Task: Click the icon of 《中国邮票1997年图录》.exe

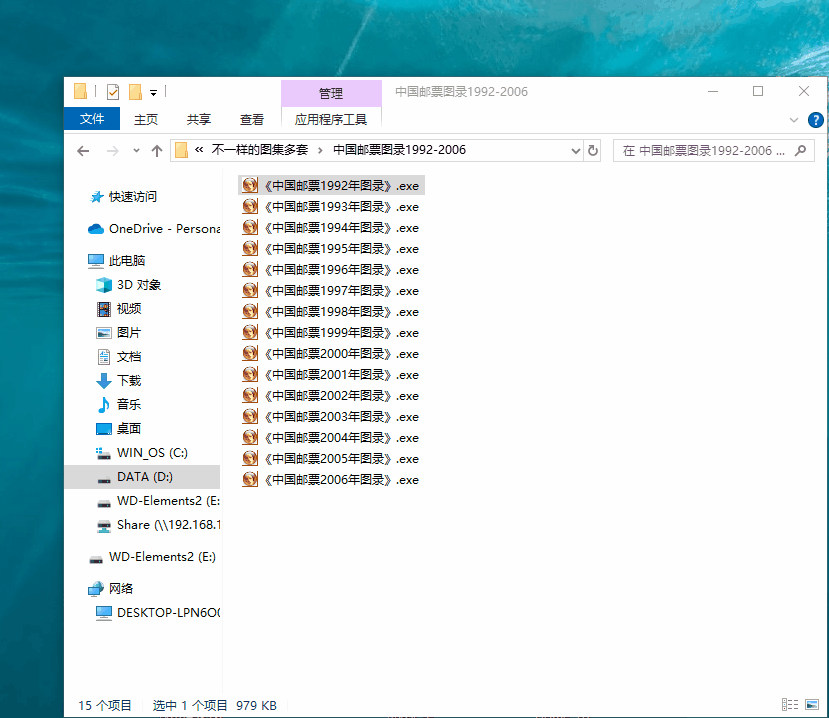Action: (250, 290)
